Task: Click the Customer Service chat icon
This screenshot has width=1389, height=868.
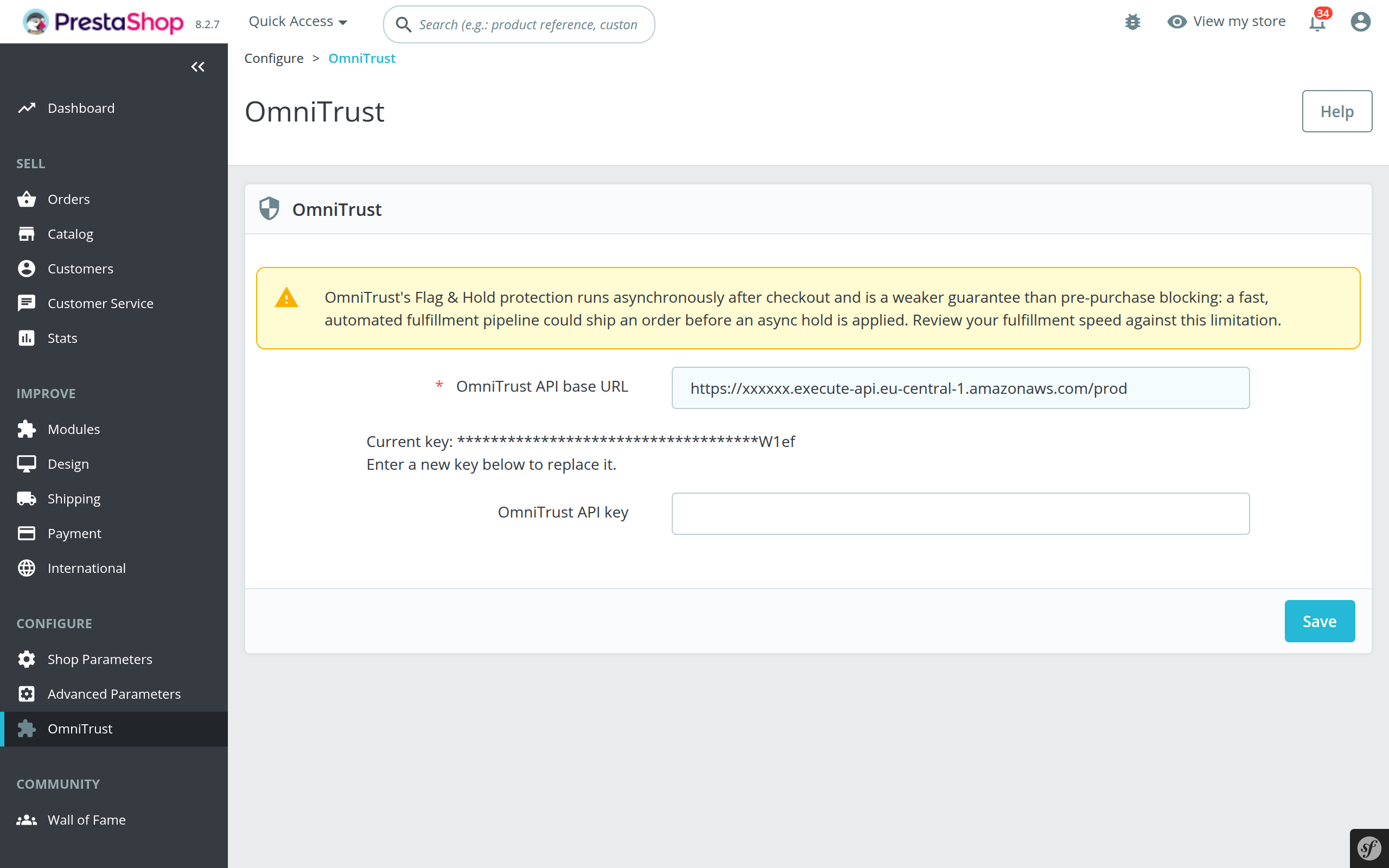Action: pos(27,303)
